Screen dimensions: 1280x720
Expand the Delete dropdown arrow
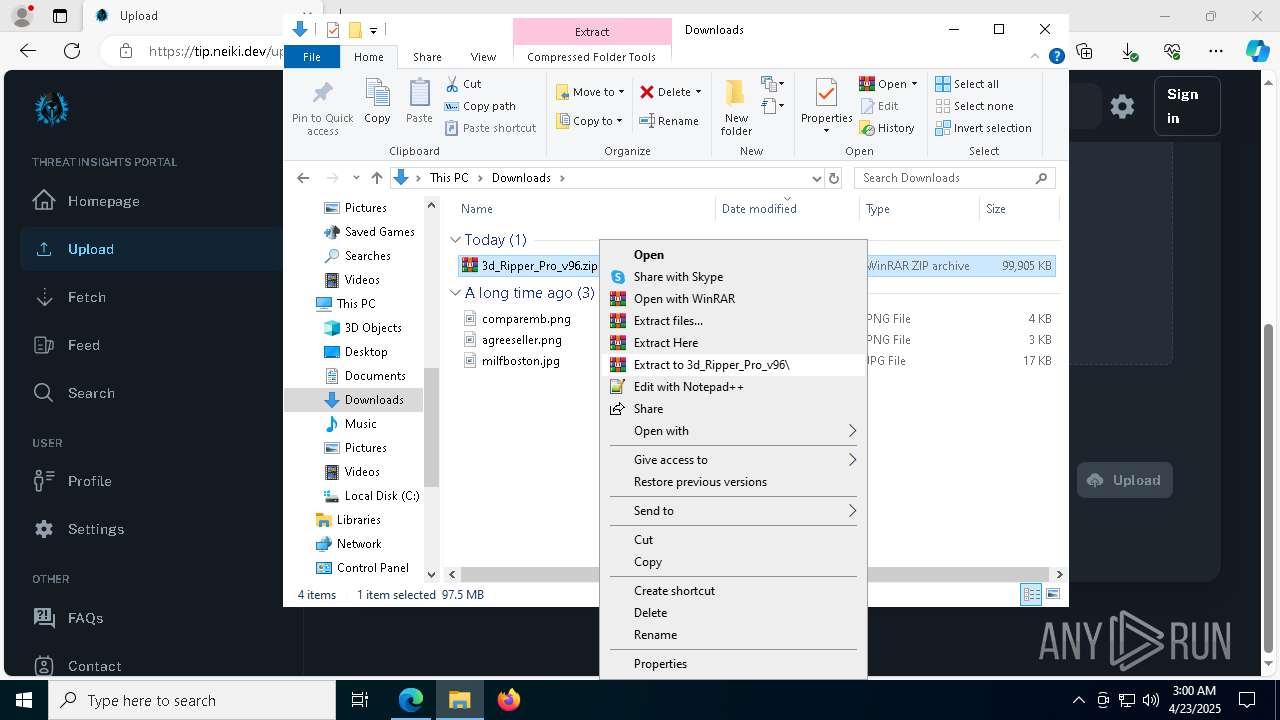(698, 92)
